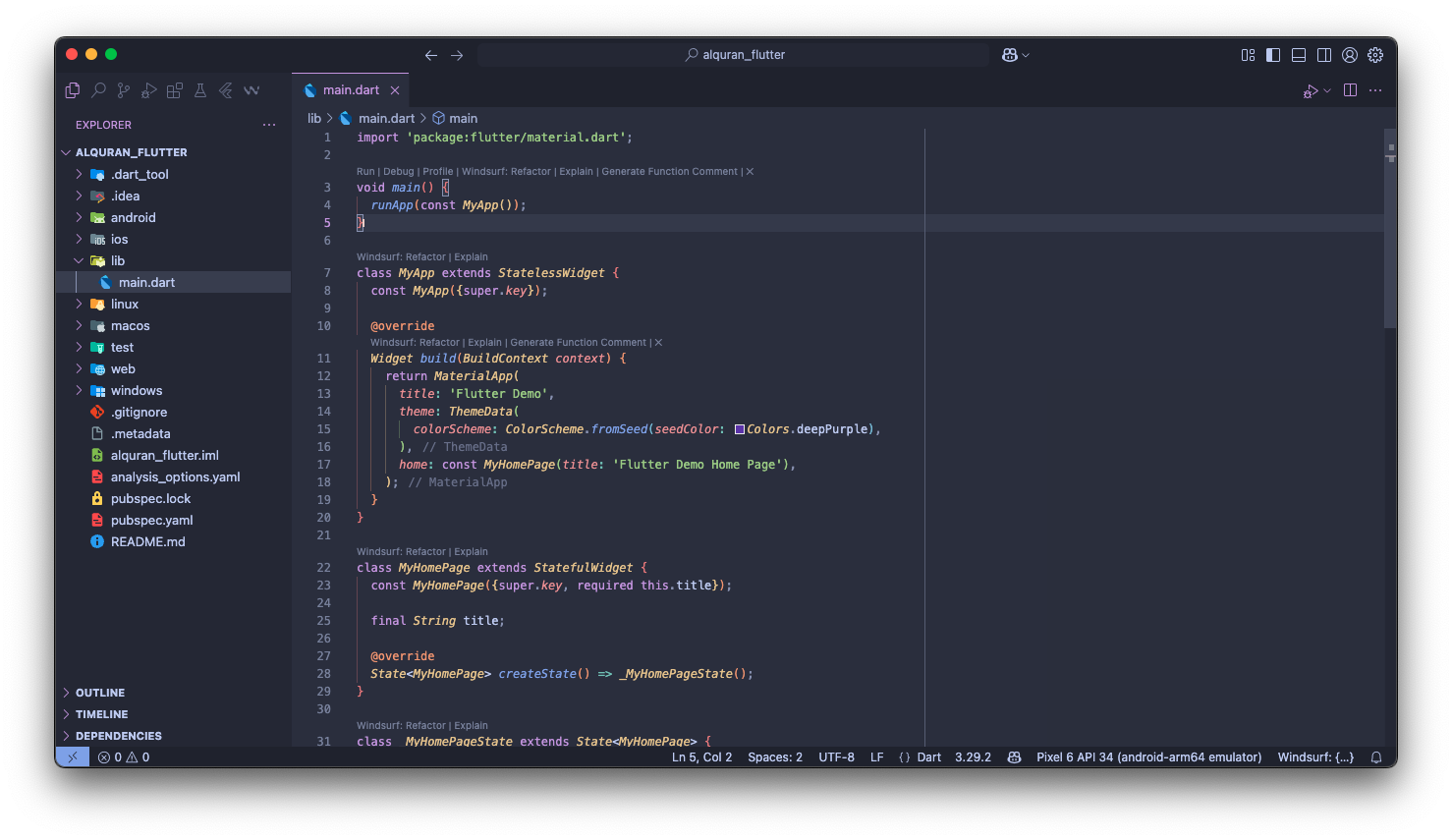Image resolution: width=1452 pixels, height=840 pixels.
Task: Select Pixel 6 API 34 device in status bar
Action: pyautogui.click(x=1148, y=757)
